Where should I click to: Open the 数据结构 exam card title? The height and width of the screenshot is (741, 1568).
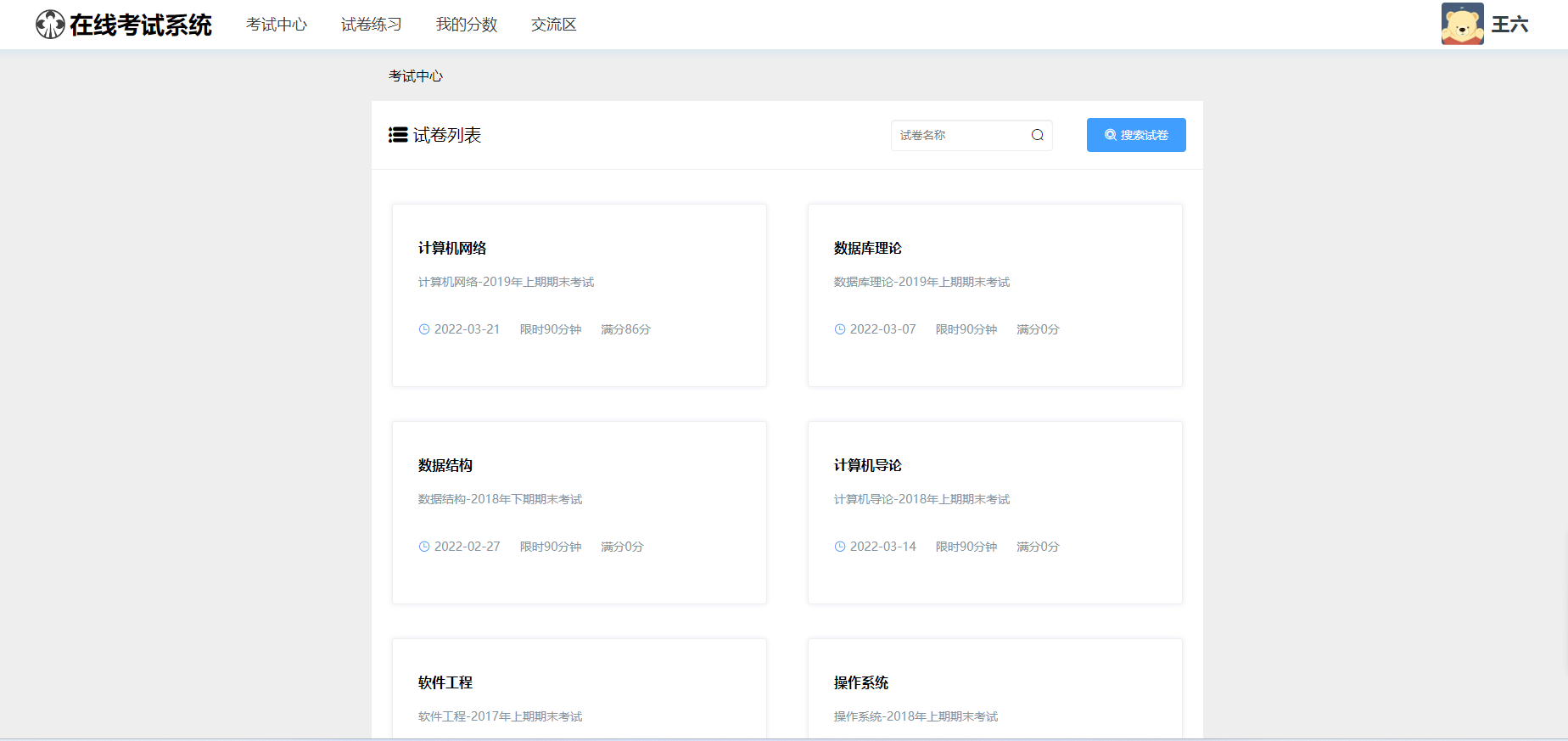(x=445, y=465)
